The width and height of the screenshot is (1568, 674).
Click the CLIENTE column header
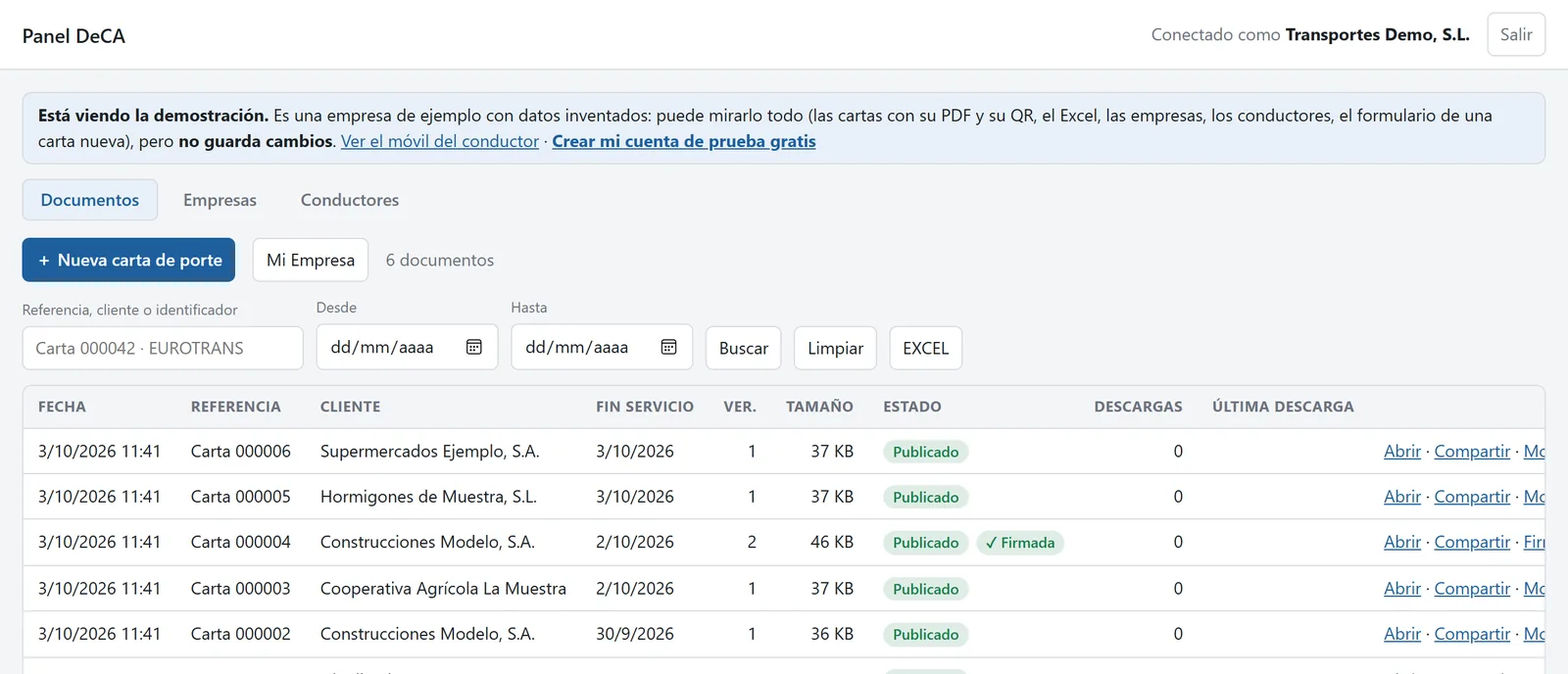[x=351, y=407]
